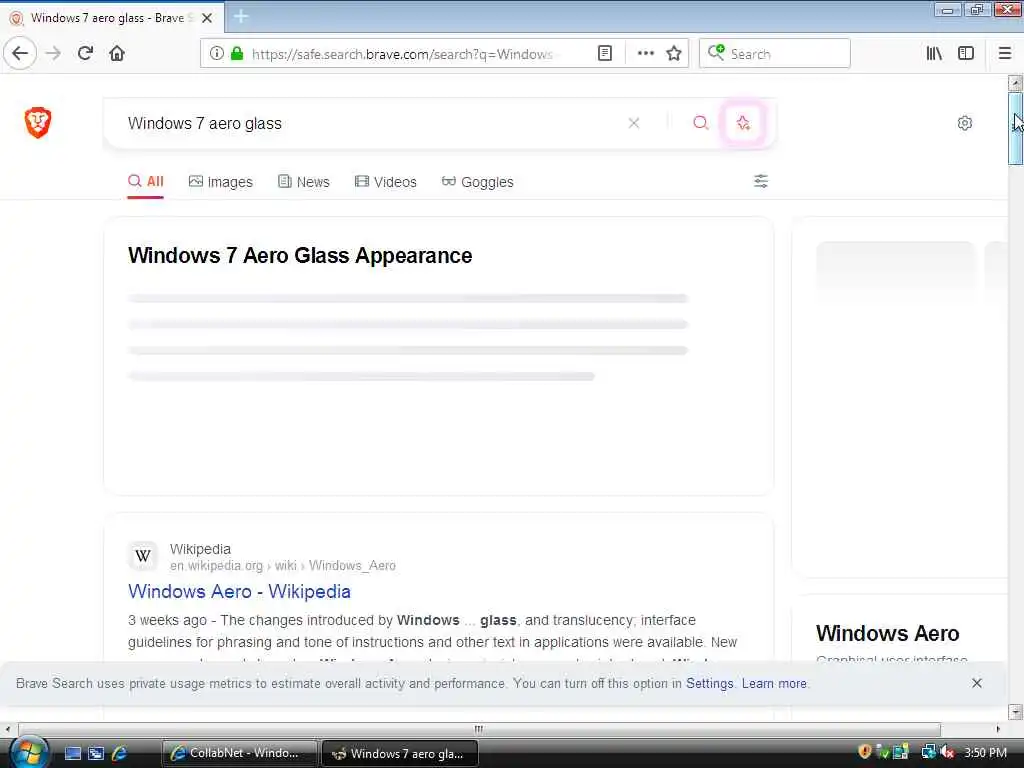The width and height of the screenshot is (1024, 768).
Task: Close the Windows 7 aero glass tab
Action: tap(207, 18)
